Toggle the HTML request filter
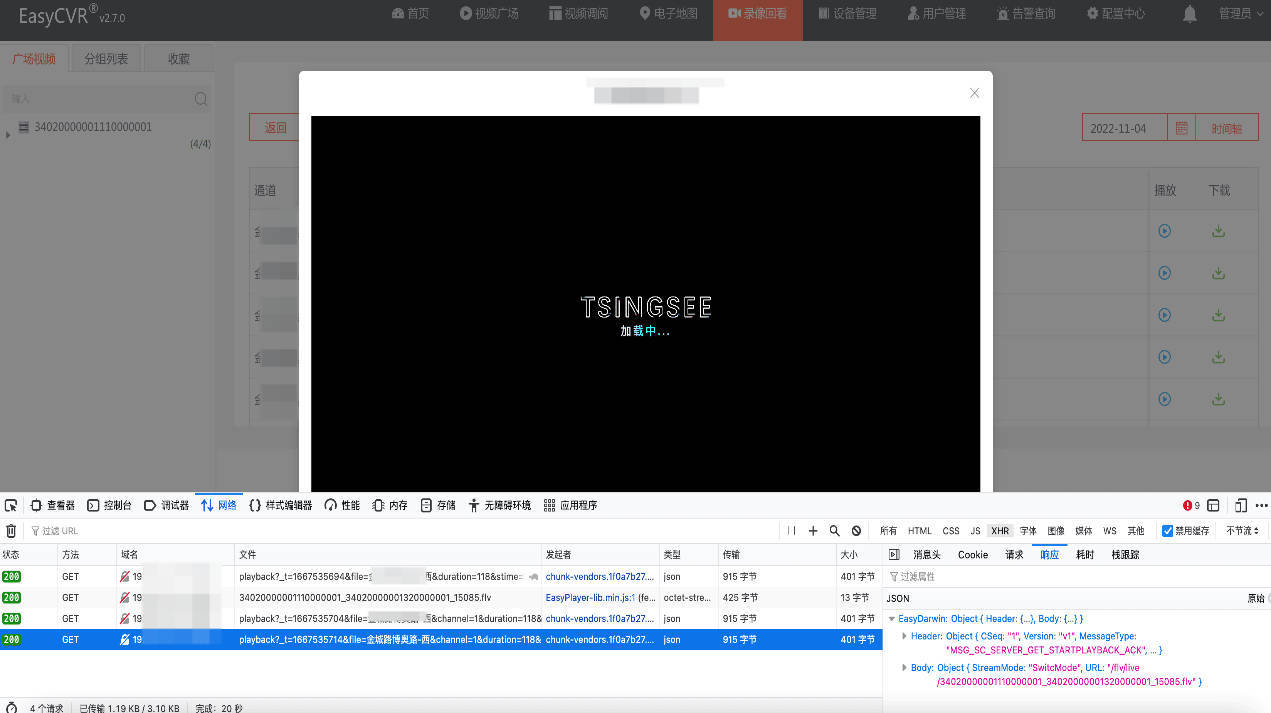This screenshot has width=1271, height=713. tap(920, 531)
